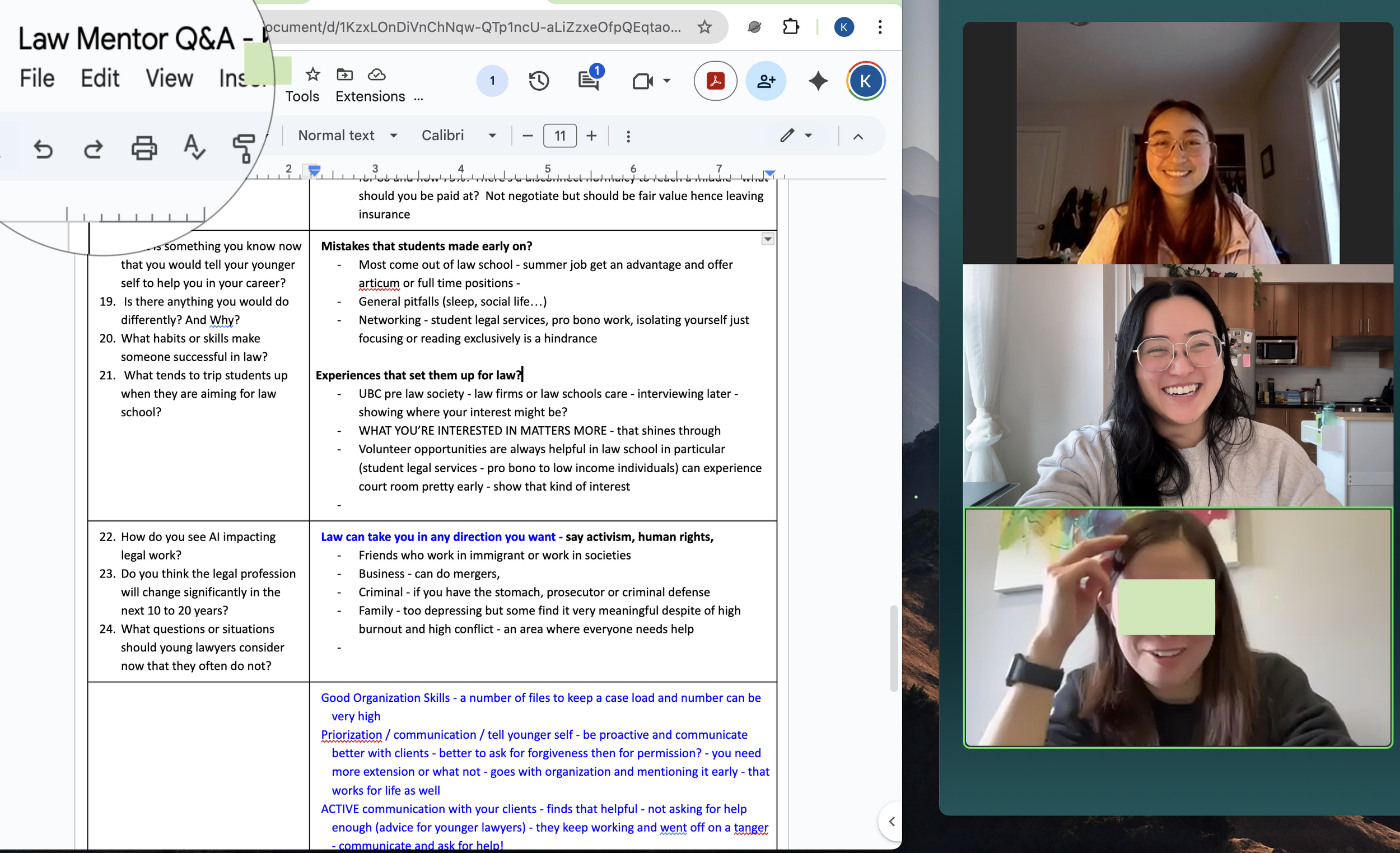
Task: Open the Gemini sparkle icon
Action: point(818,81)
